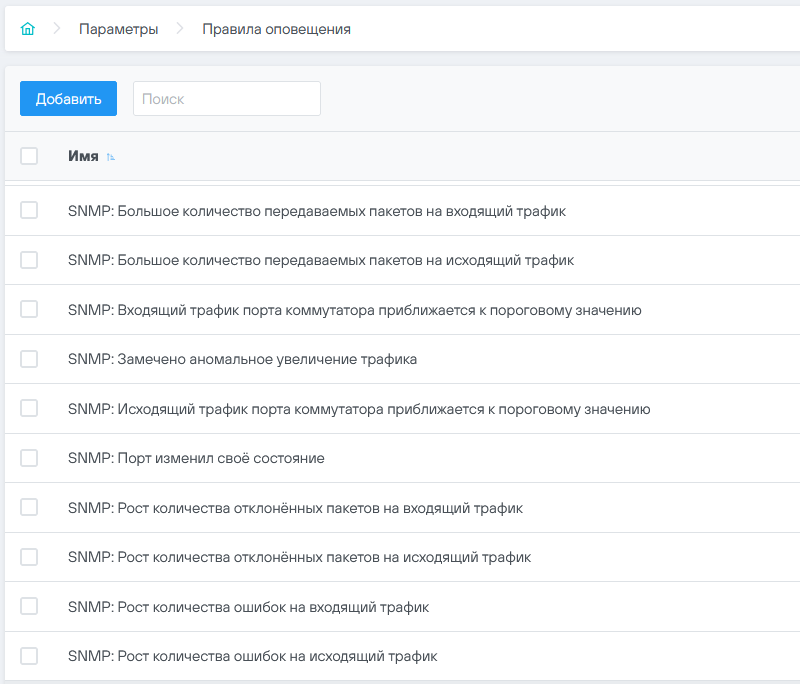Open Параметры breadcrumb link
Screen dimensions: 800x684
tap(118, 29)
